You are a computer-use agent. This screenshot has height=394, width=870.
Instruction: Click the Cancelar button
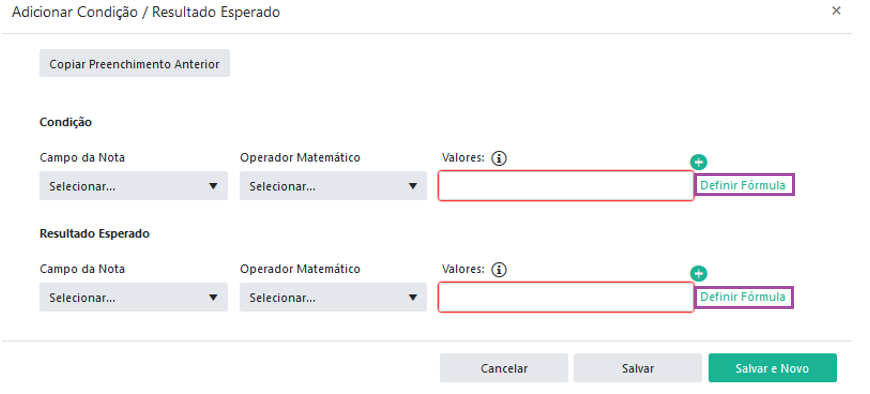pyautogui.click(x=504, y=368)
